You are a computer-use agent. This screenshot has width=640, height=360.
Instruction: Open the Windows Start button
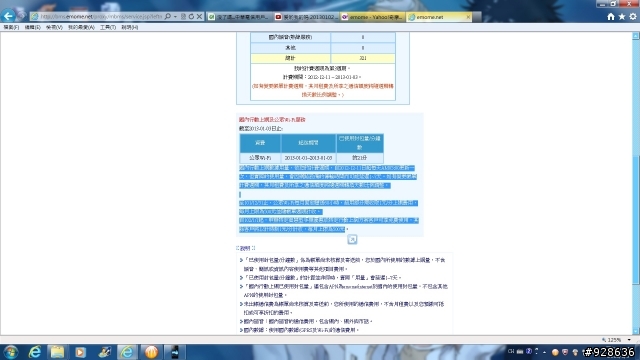[x=11, y=352]
